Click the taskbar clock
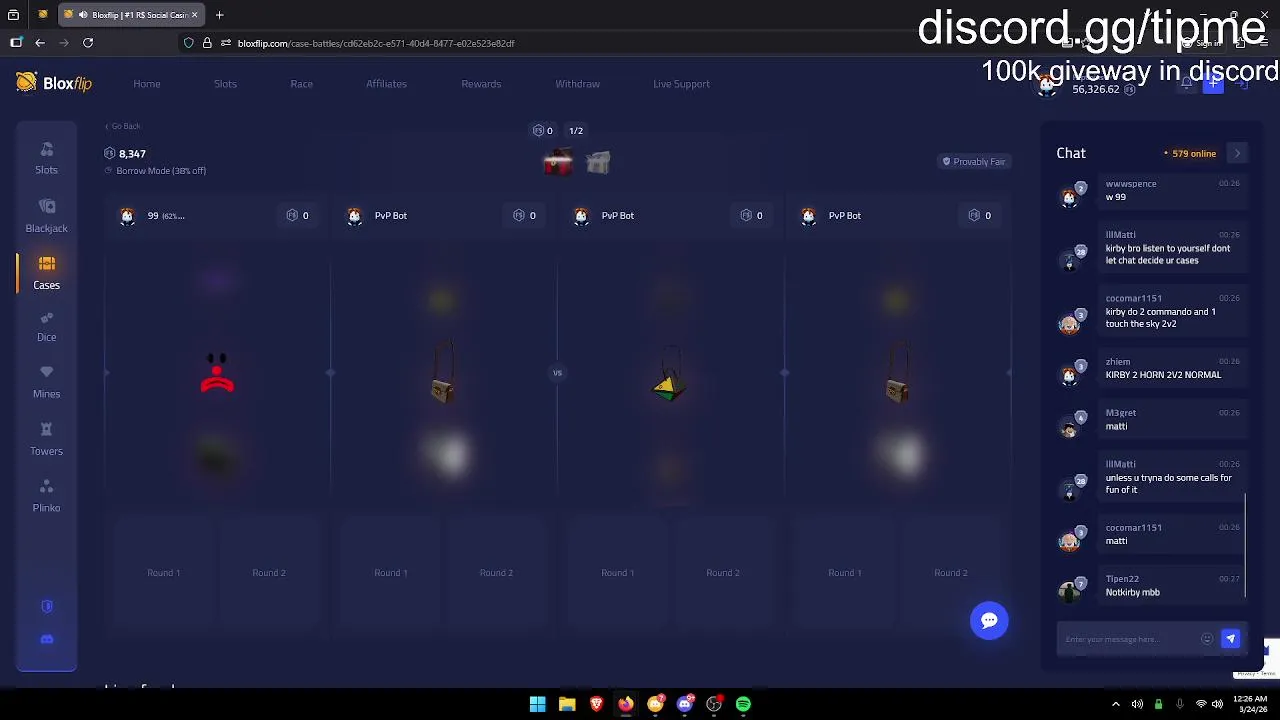The height and width of the screenshot is (720, 1280). click(x=1250, y=704)
